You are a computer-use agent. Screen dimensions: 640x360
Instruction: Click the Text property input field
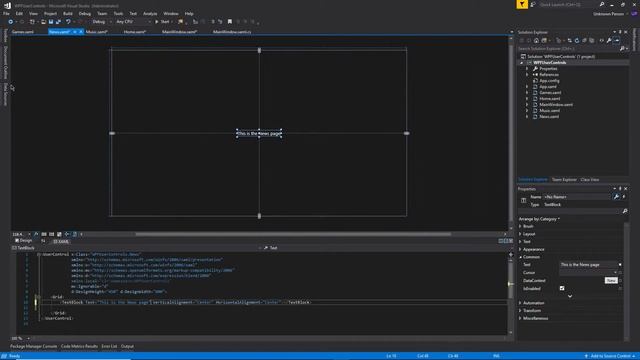coord(588,265)
